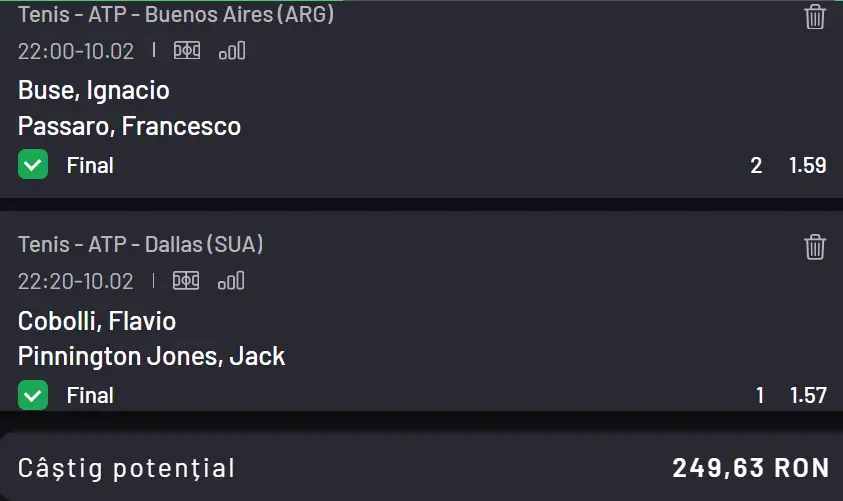This screenshot has height=501, width=843.
Task: Uncheck the Buse–Passaro Final selection
Action: pyautogui.click(x=33, y=165)
